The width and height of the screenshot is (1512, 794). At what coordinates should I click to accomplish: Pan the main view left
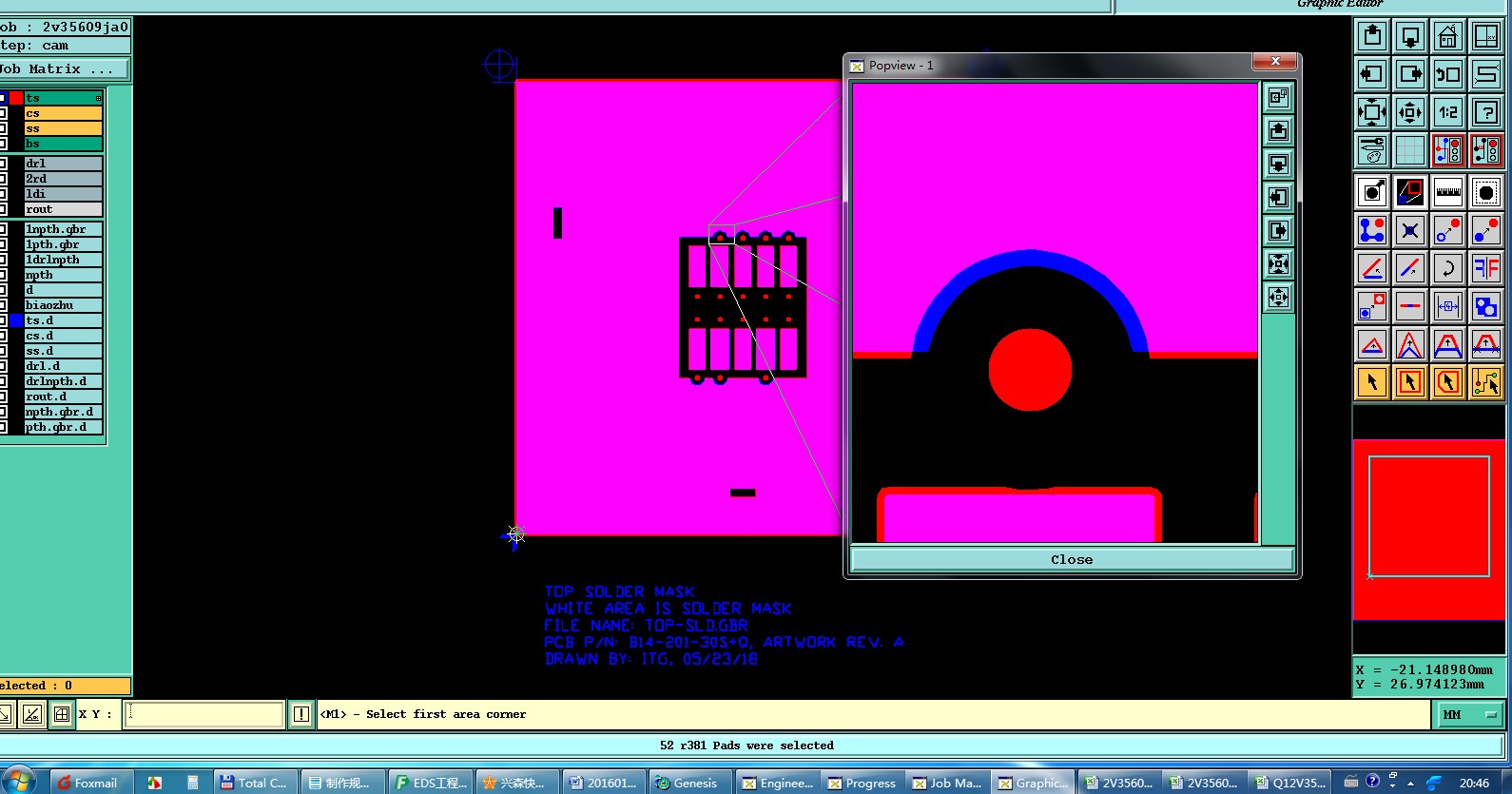coord(1372,74)
